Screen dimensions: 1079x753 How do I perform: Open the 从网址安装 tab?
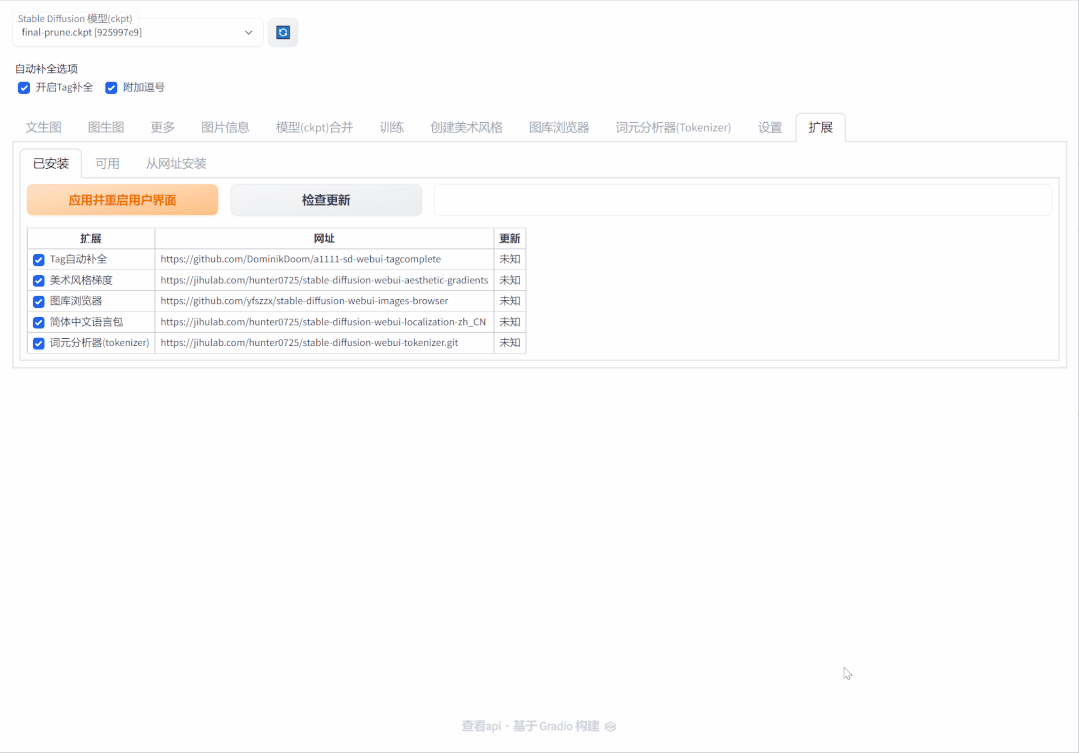(x=176, y=163)
